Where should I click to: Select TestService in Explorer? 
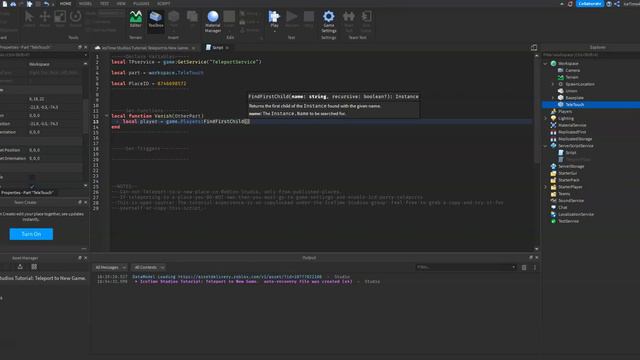(x=568, y=221)
